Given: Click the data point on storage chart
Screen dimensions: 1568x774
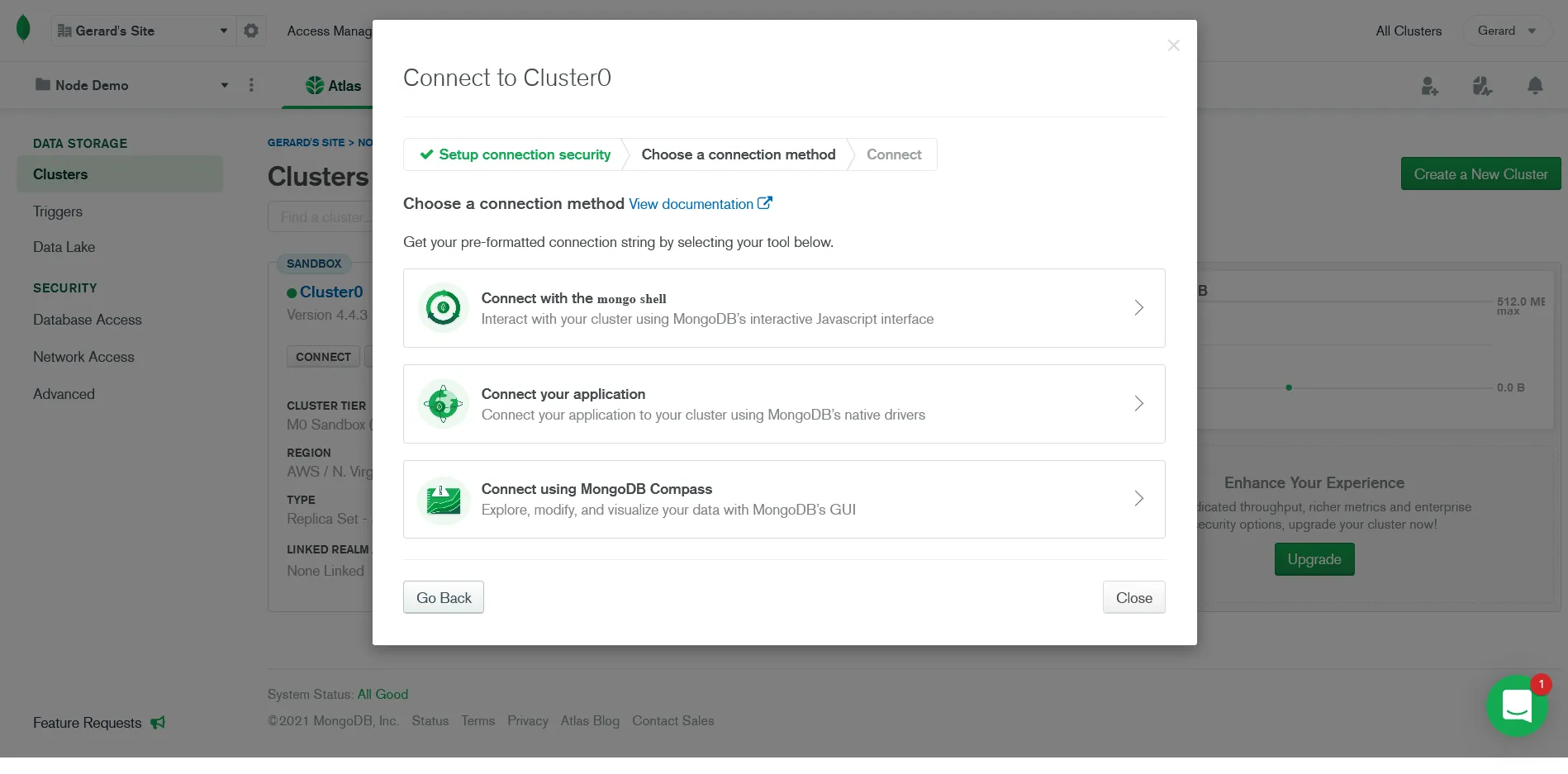Looking at the screenshot, I should point(1289,387).
